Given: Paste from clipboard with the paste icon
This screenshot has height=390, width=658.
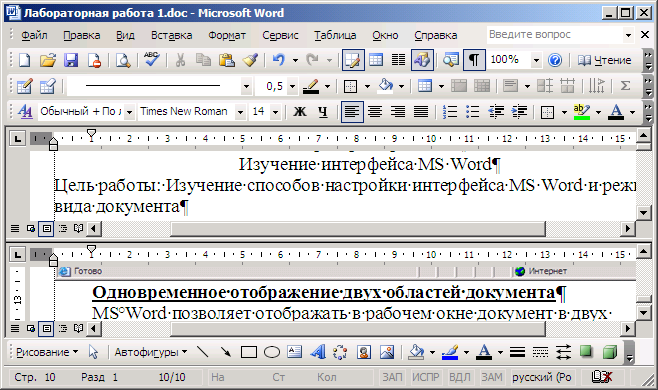Looking at the screenshot, I should point(227,60).
